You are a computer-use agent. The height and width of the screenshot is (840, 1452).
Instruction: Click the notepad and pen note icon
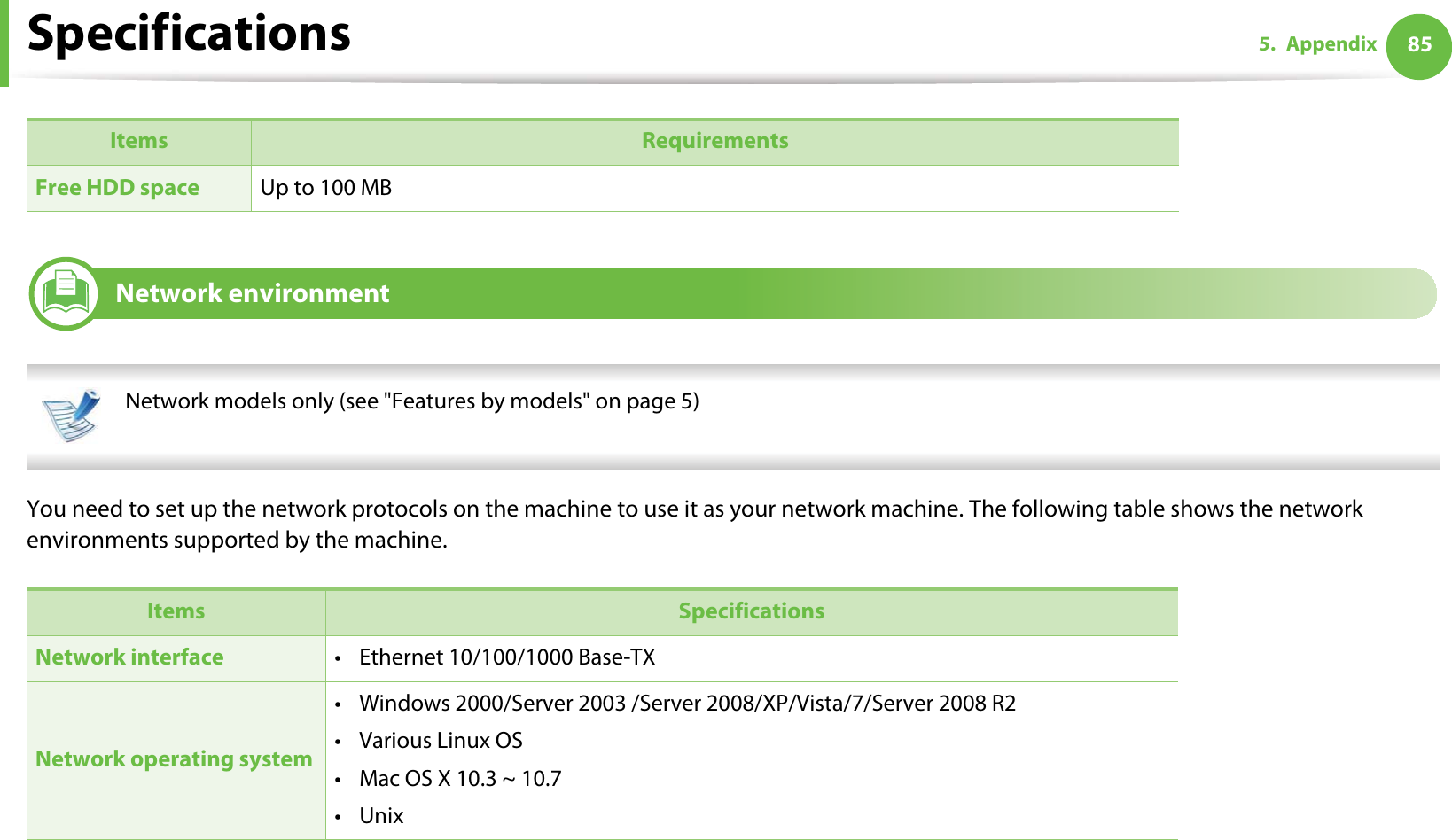[72, 415]
